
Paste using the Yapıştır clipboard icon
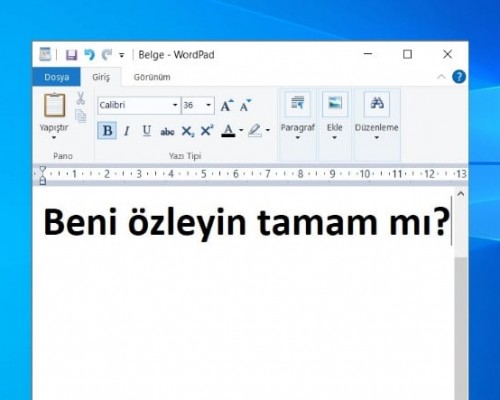[55, 105]
